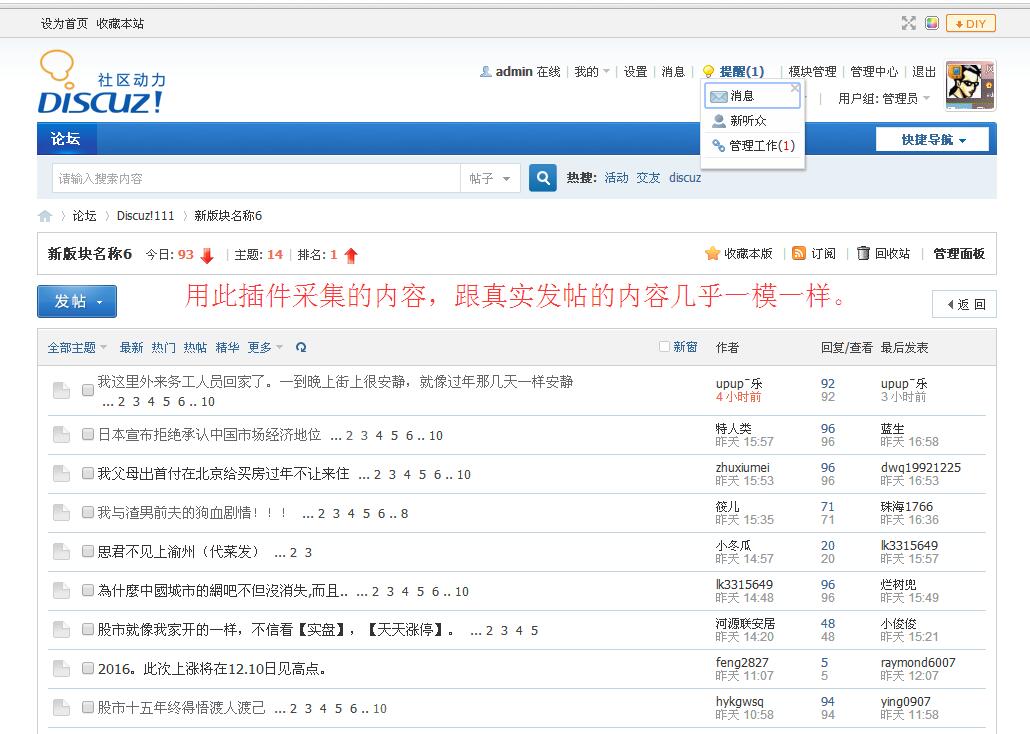This screenshot has height=734, width=1030.
Task: Check the box for 股市就像我家开的一样 thread
Action: 87,630
